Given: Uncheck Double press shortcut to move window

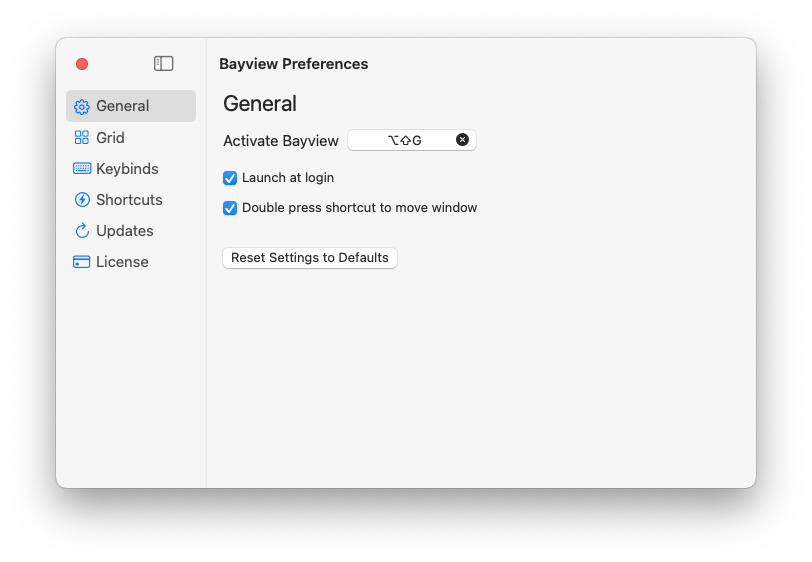Looking at the screenshot, I should click(230, 208).
